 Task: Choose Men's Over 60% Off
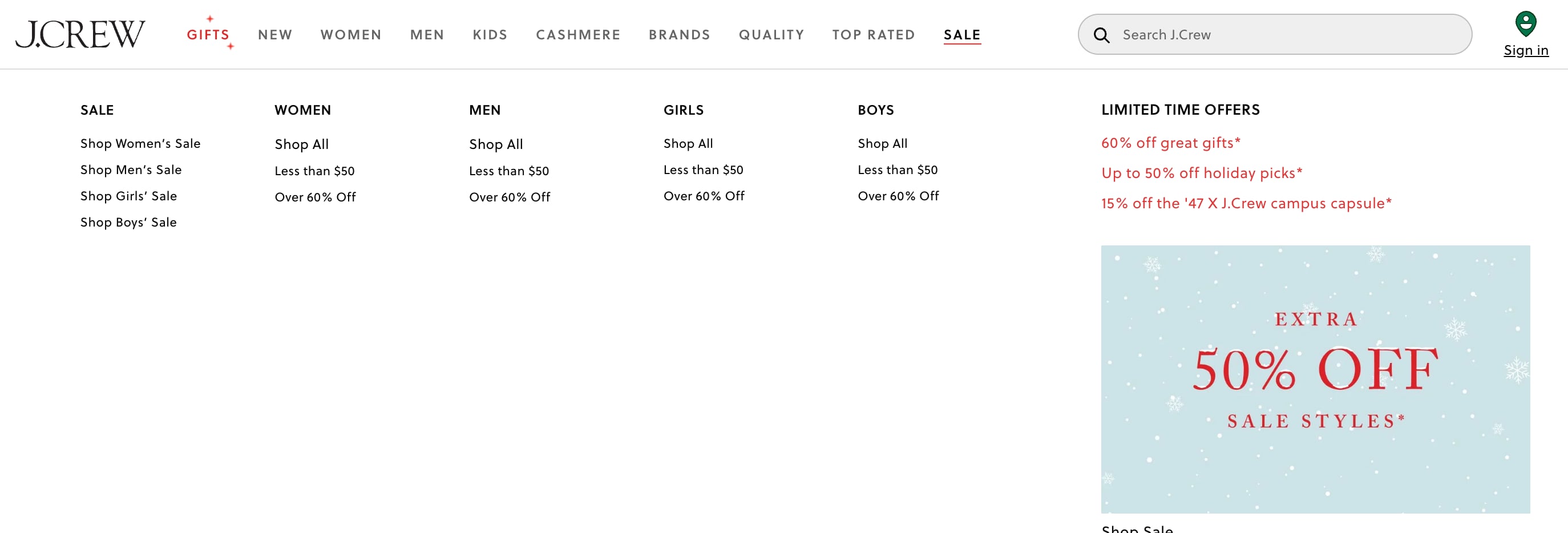point(509,197)
